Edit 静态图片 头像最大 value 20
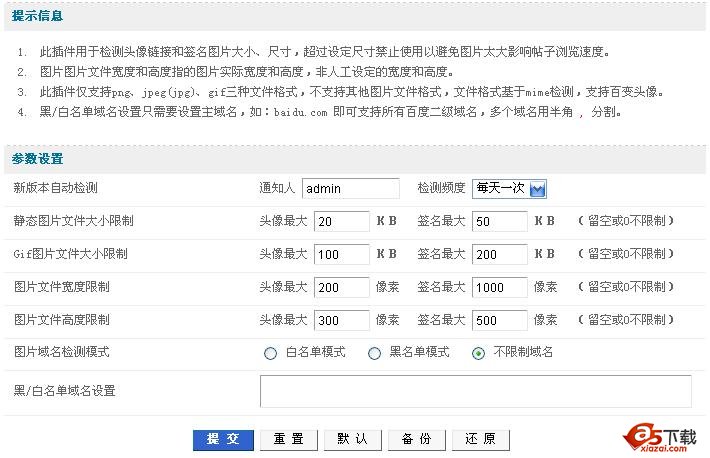Screen dimensions: 710x458 click(x=341, y=222)
